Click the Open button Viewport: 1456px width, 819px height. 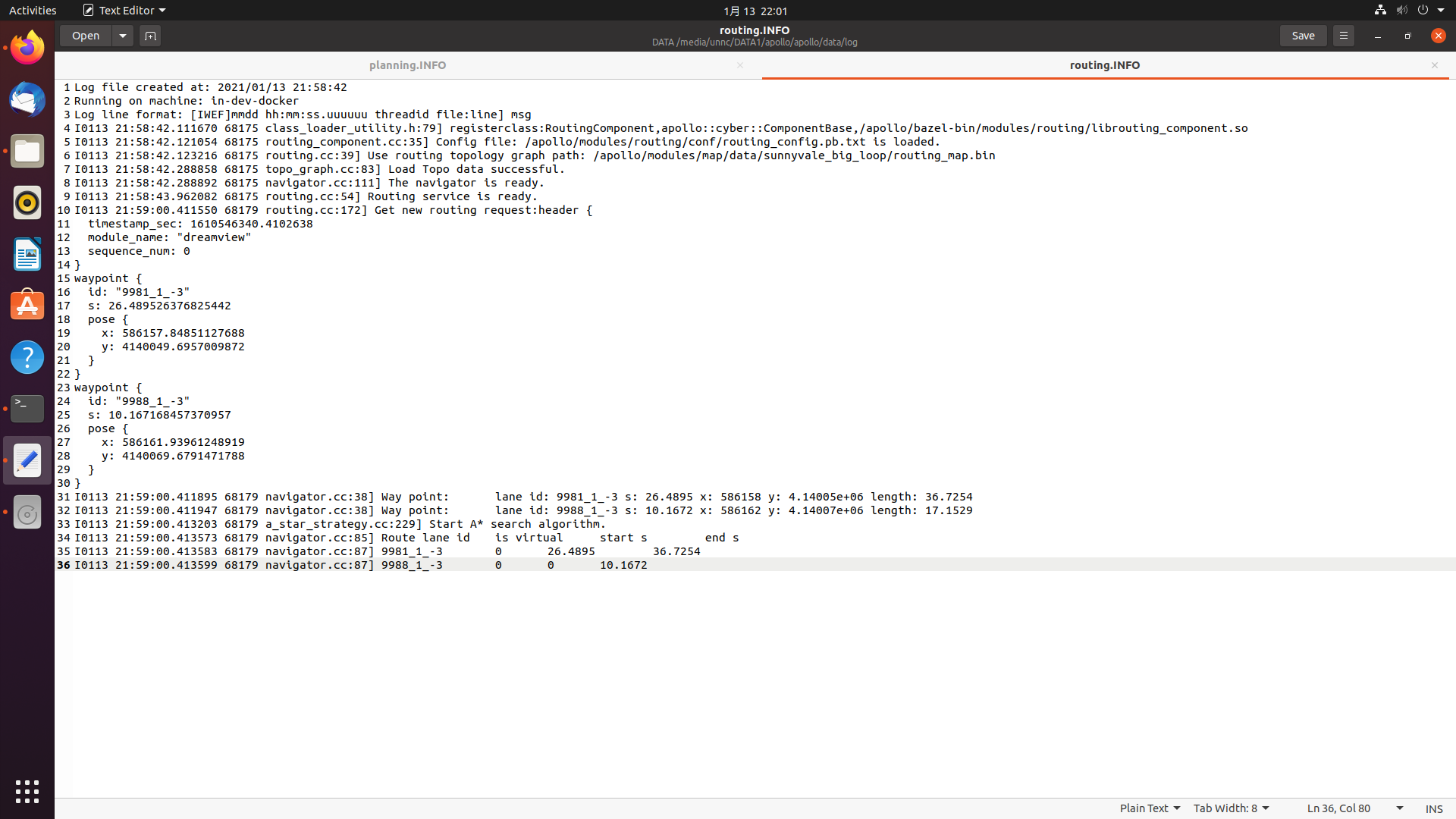coord(85,36)
